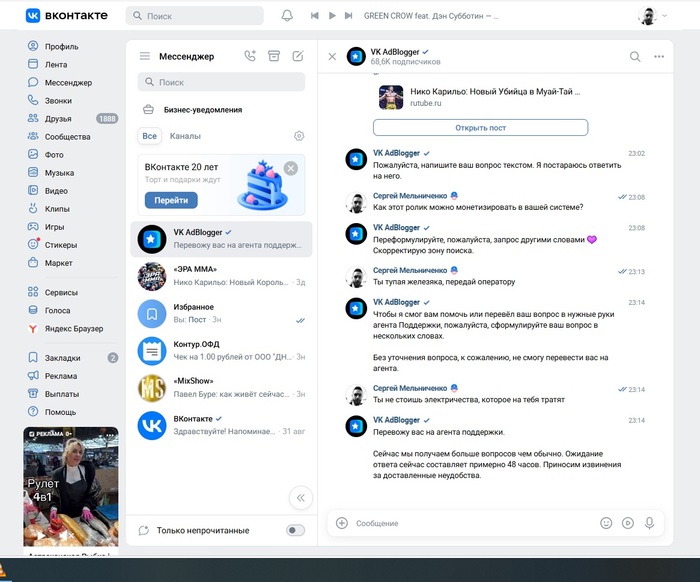Open Нико Карильо rutube link preview thumbnail
Screen dimensions: 700x582
(391, 97)
